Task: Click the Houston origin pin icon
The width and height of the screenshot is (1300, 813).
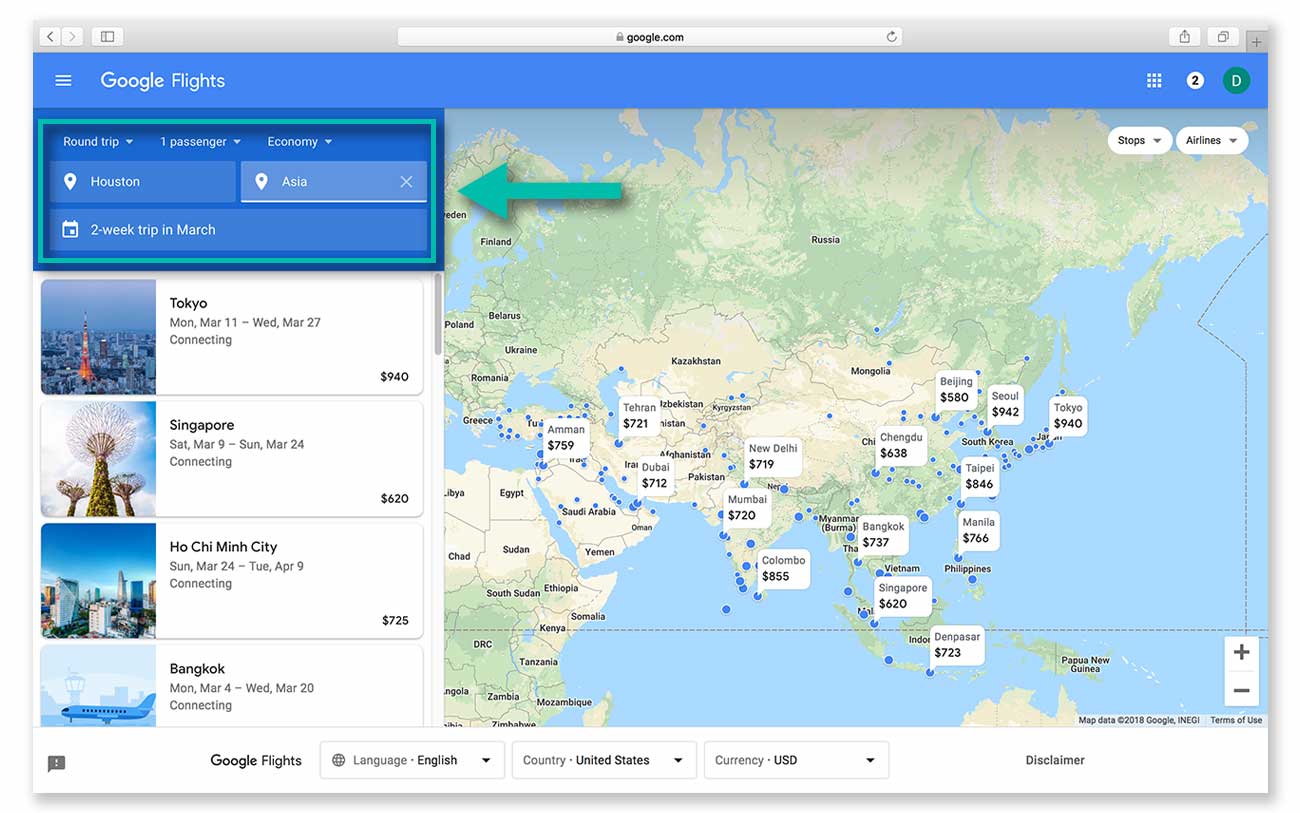Action: (70, 181)
